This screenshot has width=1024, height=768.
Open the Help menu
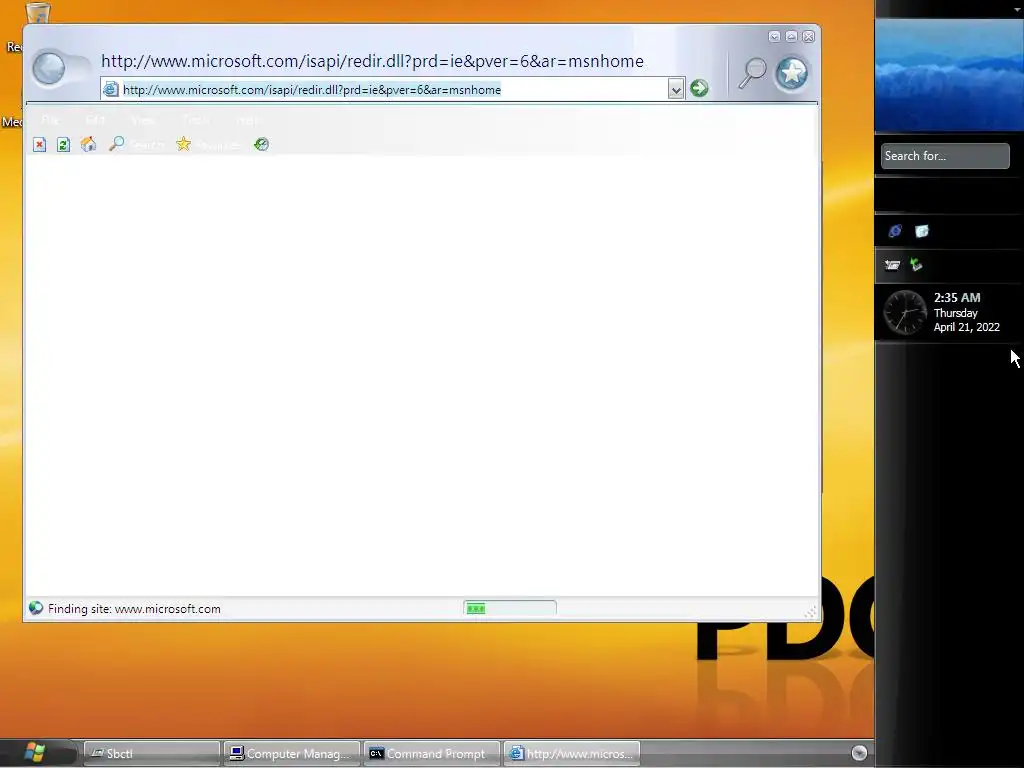[x=248, y=120]
